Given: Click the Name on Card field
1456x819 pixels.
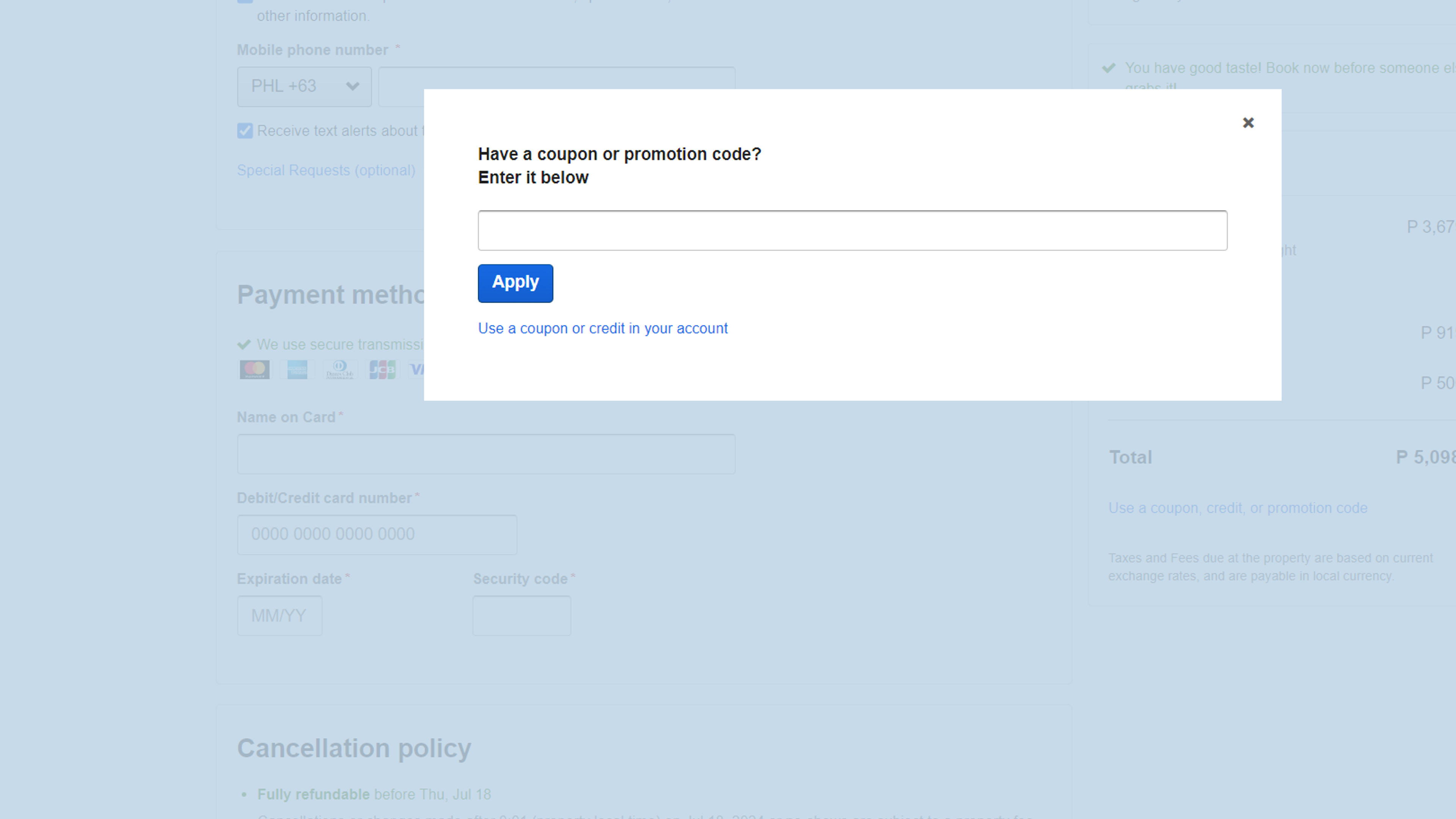Looking at the screenshot, I should coord(486,454).
